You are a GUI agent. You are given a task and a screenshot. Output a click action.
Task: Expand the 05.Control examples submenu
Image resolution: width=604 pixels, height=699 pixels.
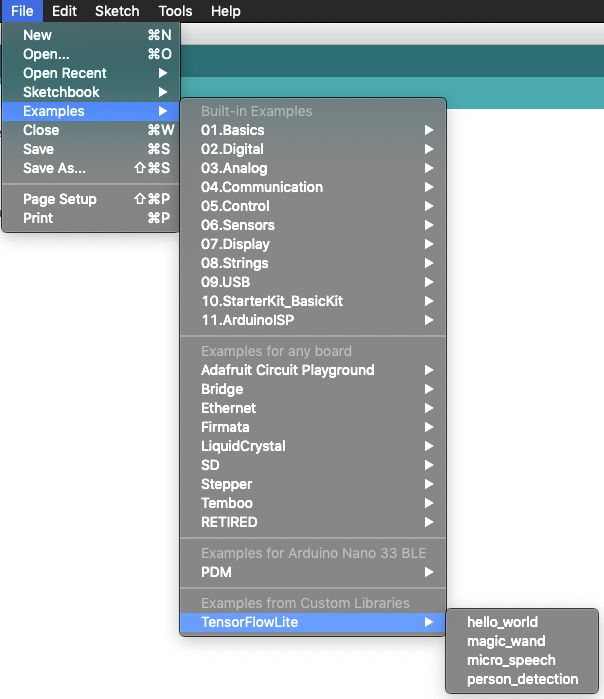pos(313,206)
